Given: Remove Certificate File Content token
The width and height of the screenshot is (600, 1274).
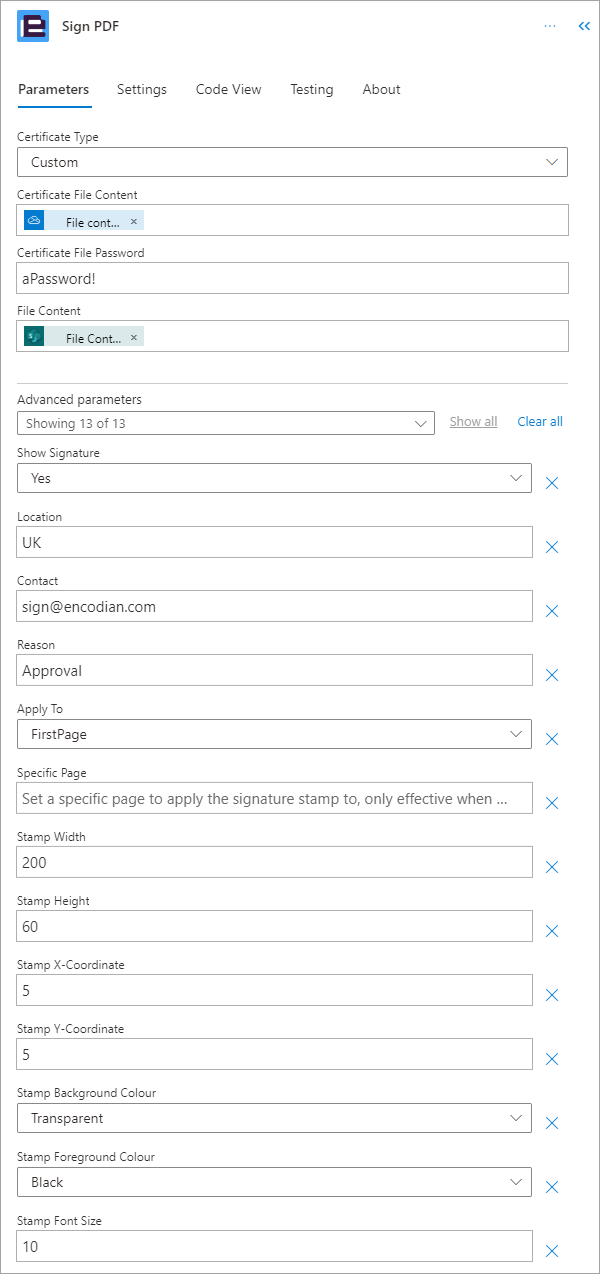Looking at the screenshot, I should point(133,222).
